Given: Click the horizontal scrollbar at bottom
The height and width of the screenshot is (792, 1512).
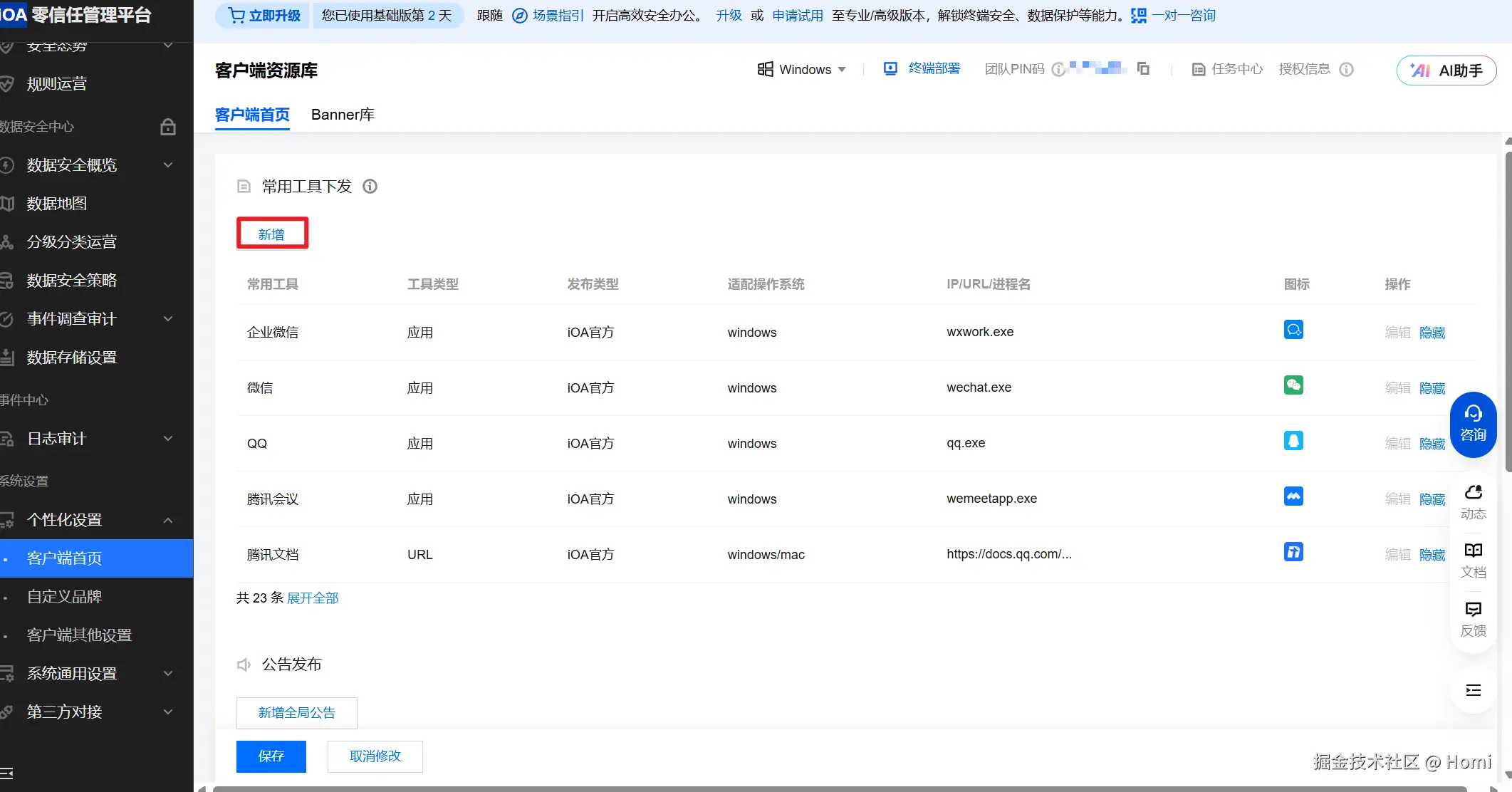Looking at the screenshot, I should click(x=839, y=788).
